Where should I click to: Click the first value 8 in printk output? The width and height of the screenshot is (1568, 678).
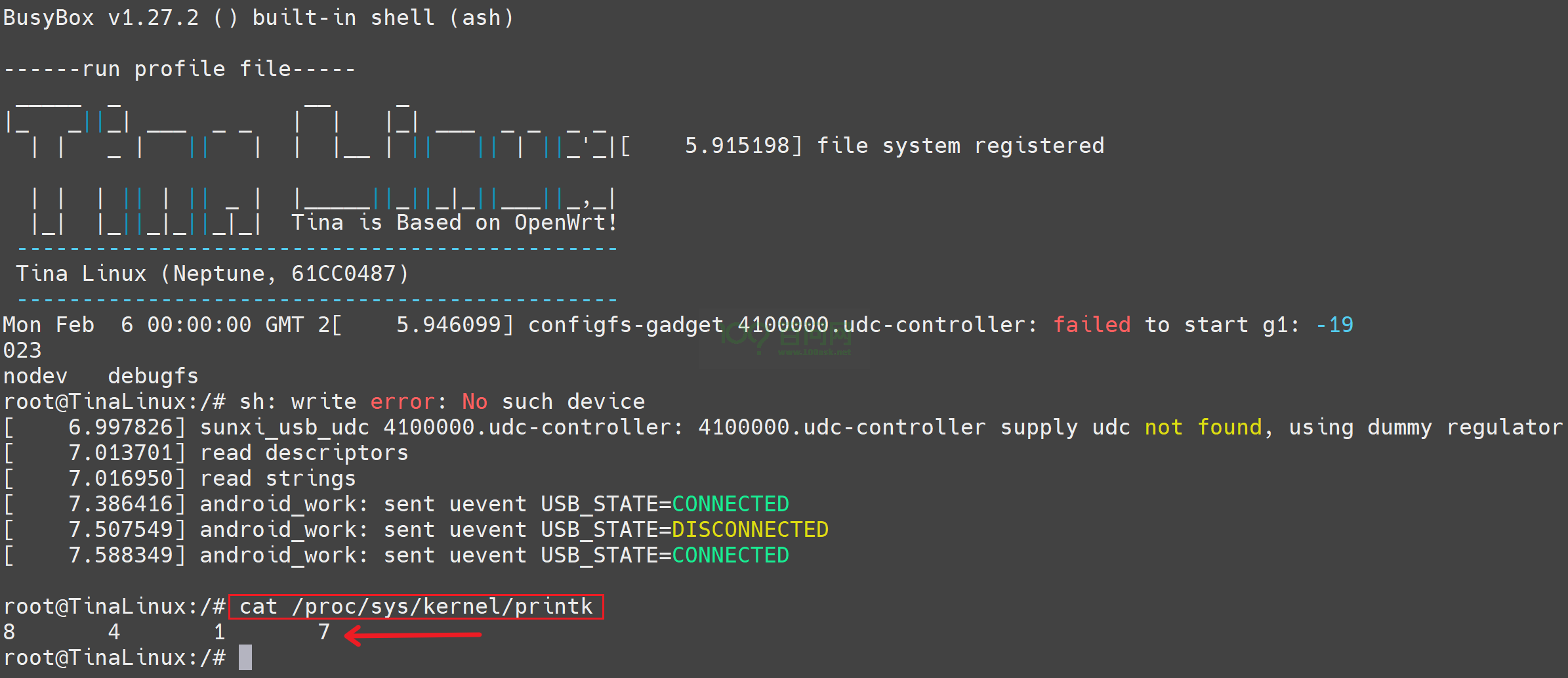pyautogui.click(x=9, y=632)
